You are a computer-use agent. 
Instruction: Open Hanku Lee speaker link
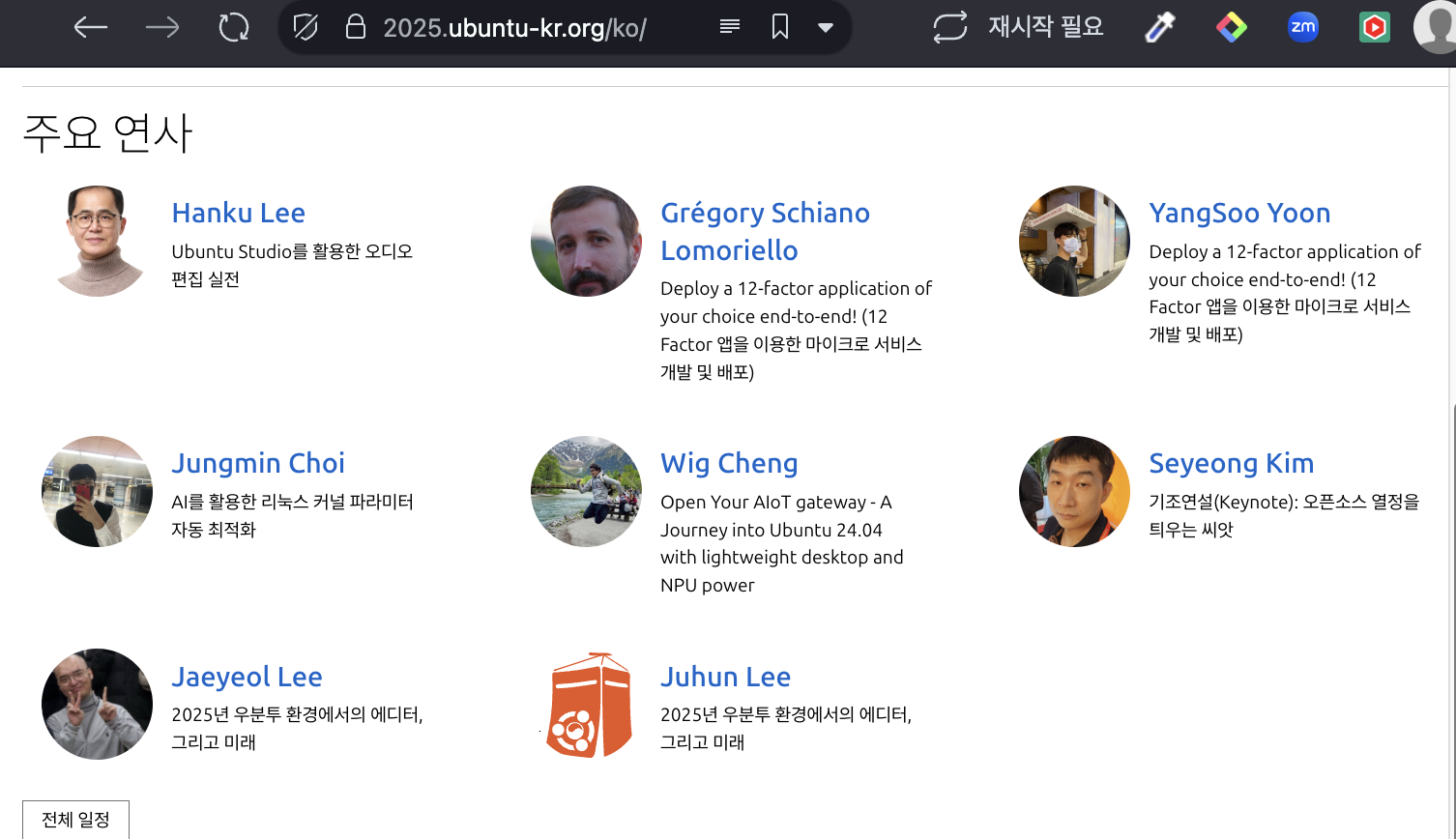pyautogui.click(x=239, y=213)
